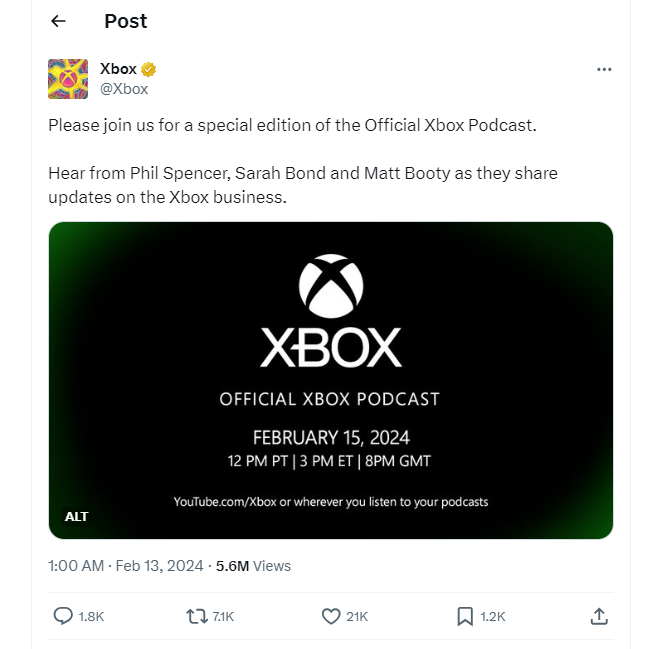Click the post timestamp 1:00 AM

[76, 566]
